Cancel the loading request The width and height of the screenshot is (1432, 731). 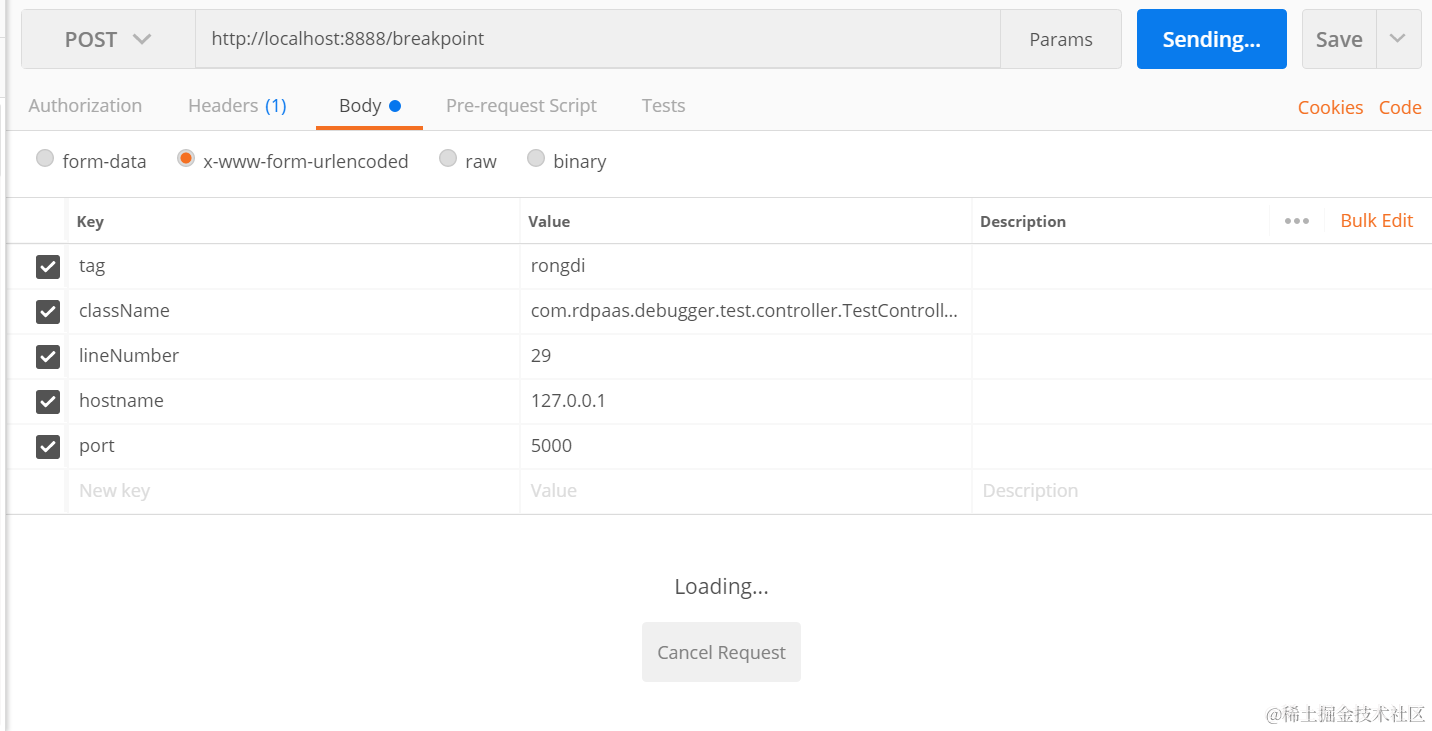click(x=721, y=652)
